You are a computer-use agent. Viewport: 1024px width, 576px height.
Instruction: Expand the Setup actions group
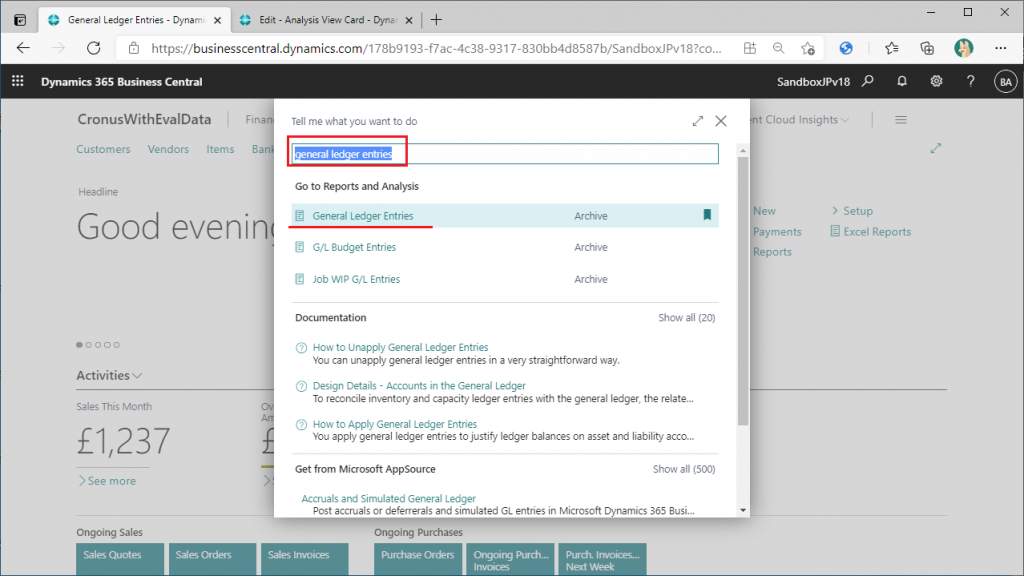tap(852, 211)
